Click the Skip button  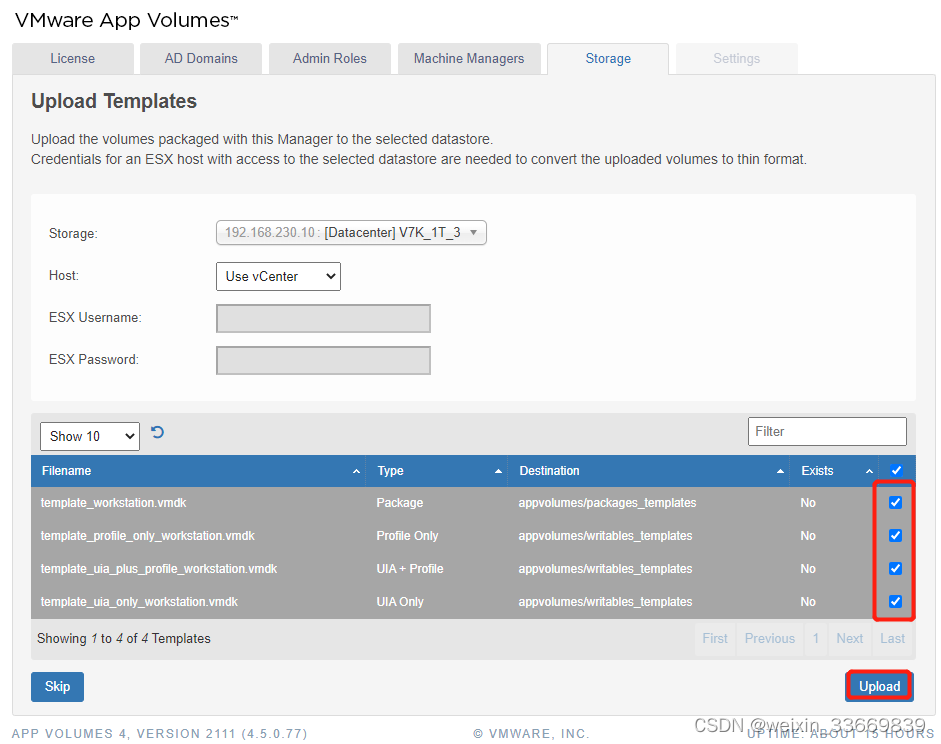58,686
